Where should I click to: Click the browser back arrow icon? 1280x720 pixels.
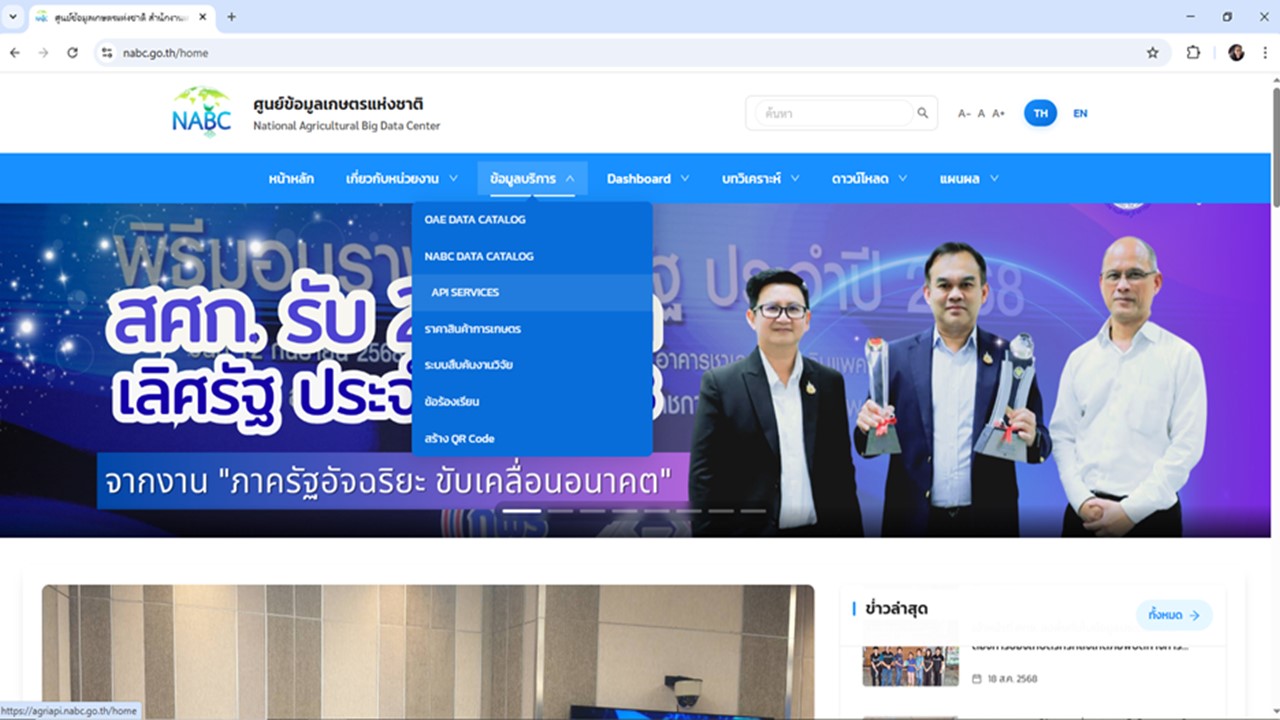click(14, 52)
